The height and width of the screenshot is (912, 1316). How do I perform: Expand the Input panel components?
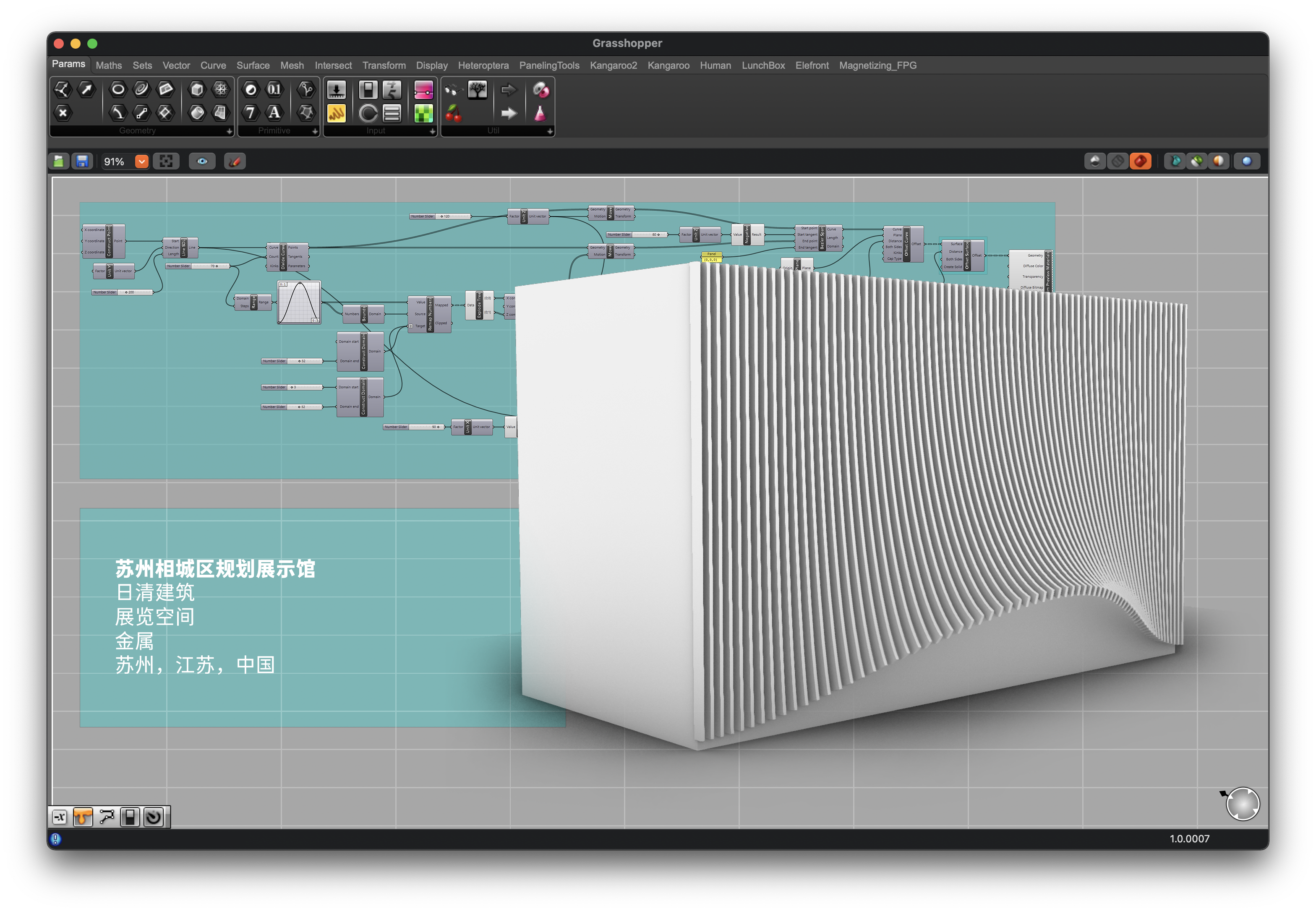[x=432, y=131]
